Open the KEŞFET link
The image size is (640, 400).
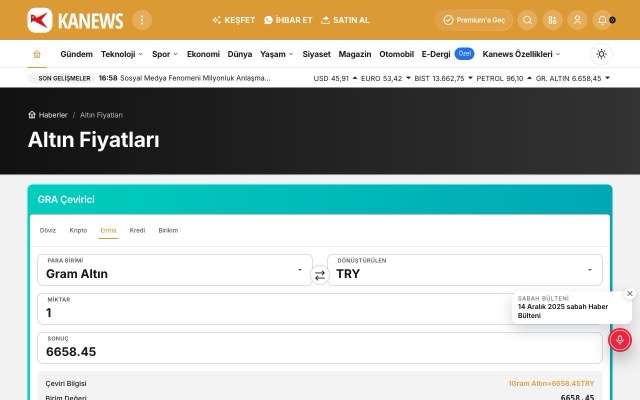pos(233,20)
